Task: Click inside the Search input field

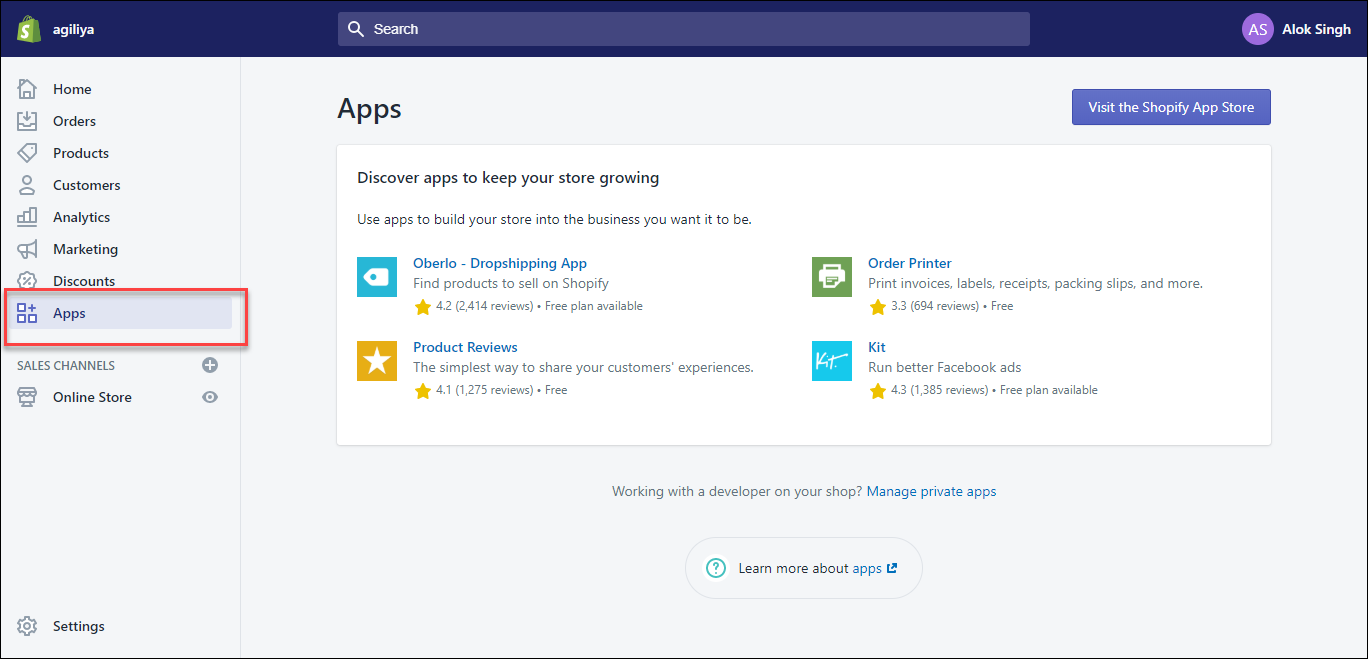Action: coord(683,28)
